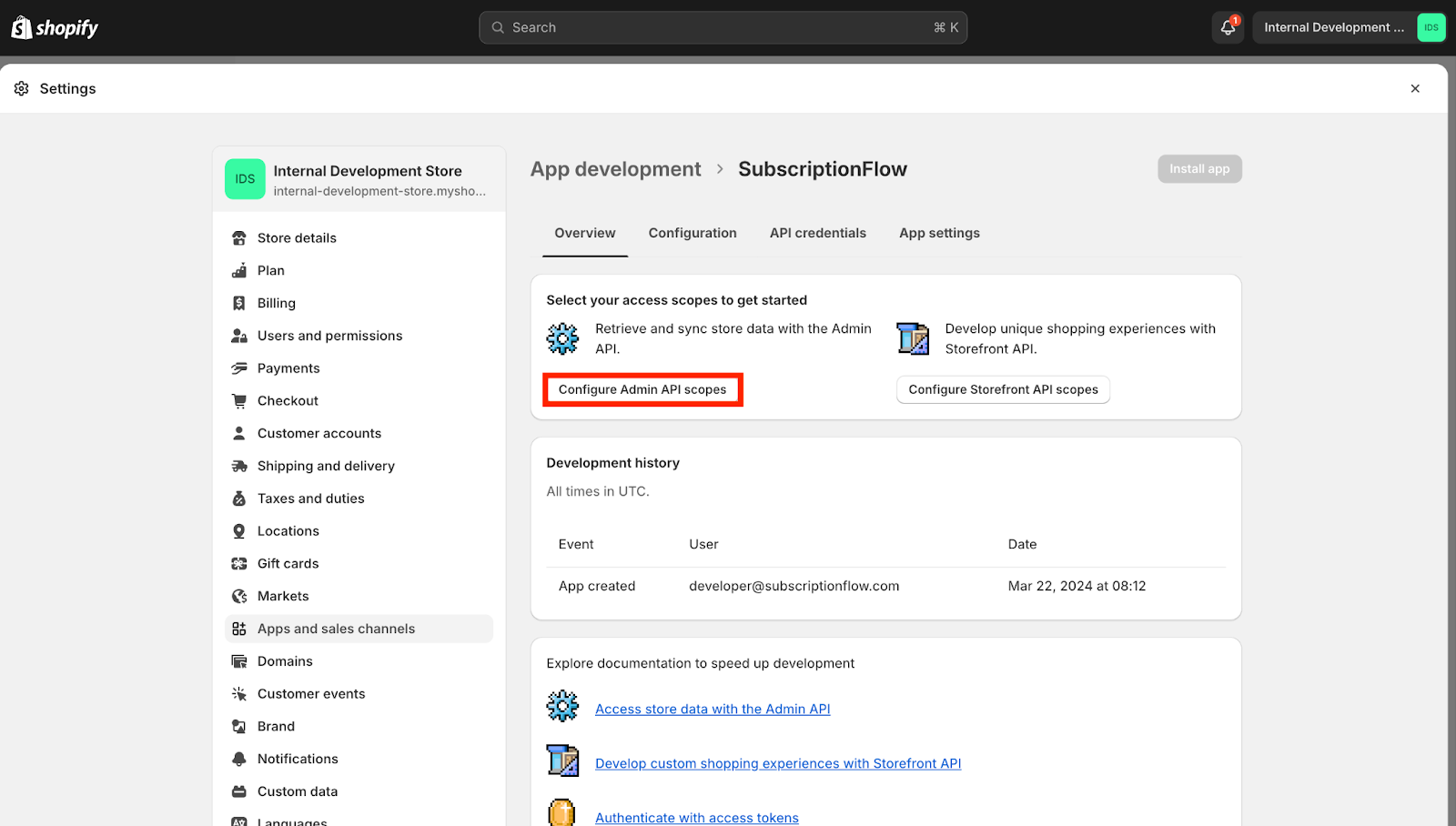Select Apps and sales channels
Image resolution: width=1456 pixels, height=826 pixels.
pos(359,629)
